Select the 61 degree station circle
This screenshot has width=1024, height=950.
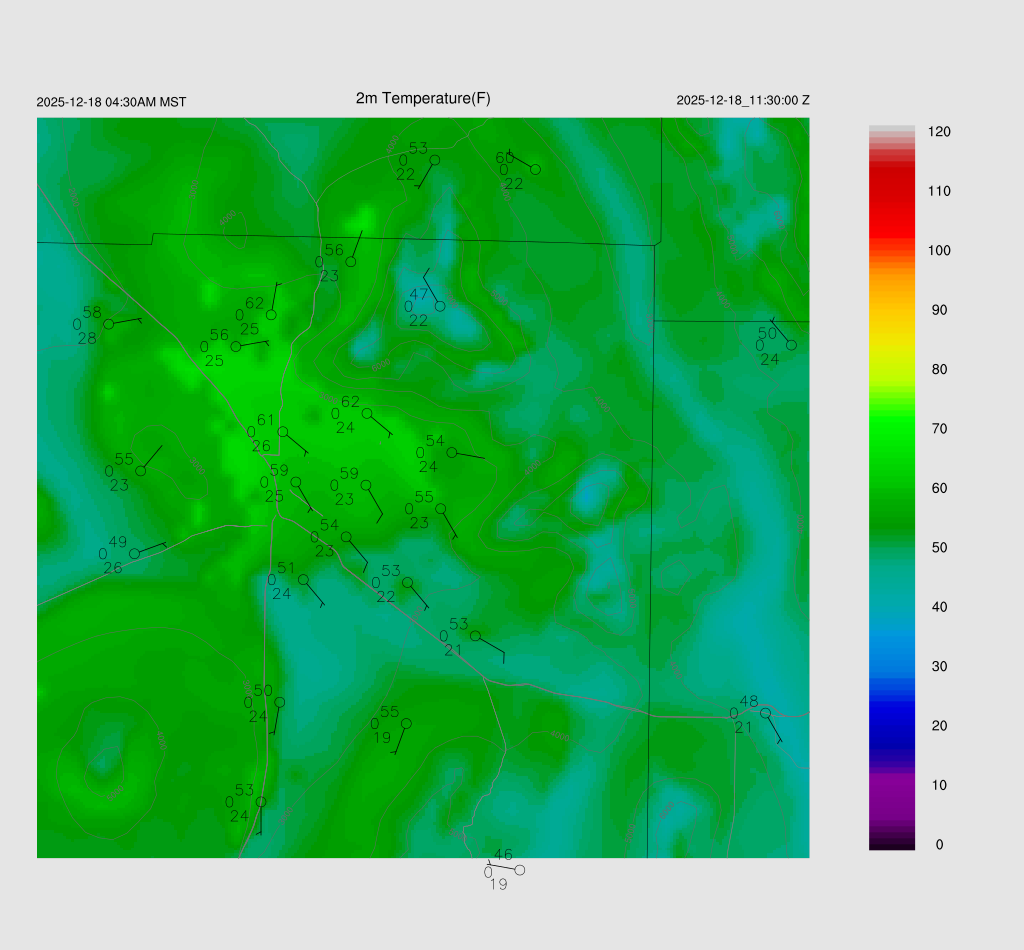(283, 432)
